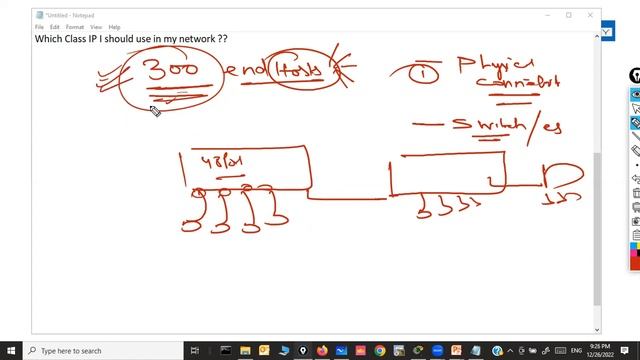The height and width of the screenshot is (360, 640).
Task: Select the eraser tool in pen toolbar
Action: point(636,151)
